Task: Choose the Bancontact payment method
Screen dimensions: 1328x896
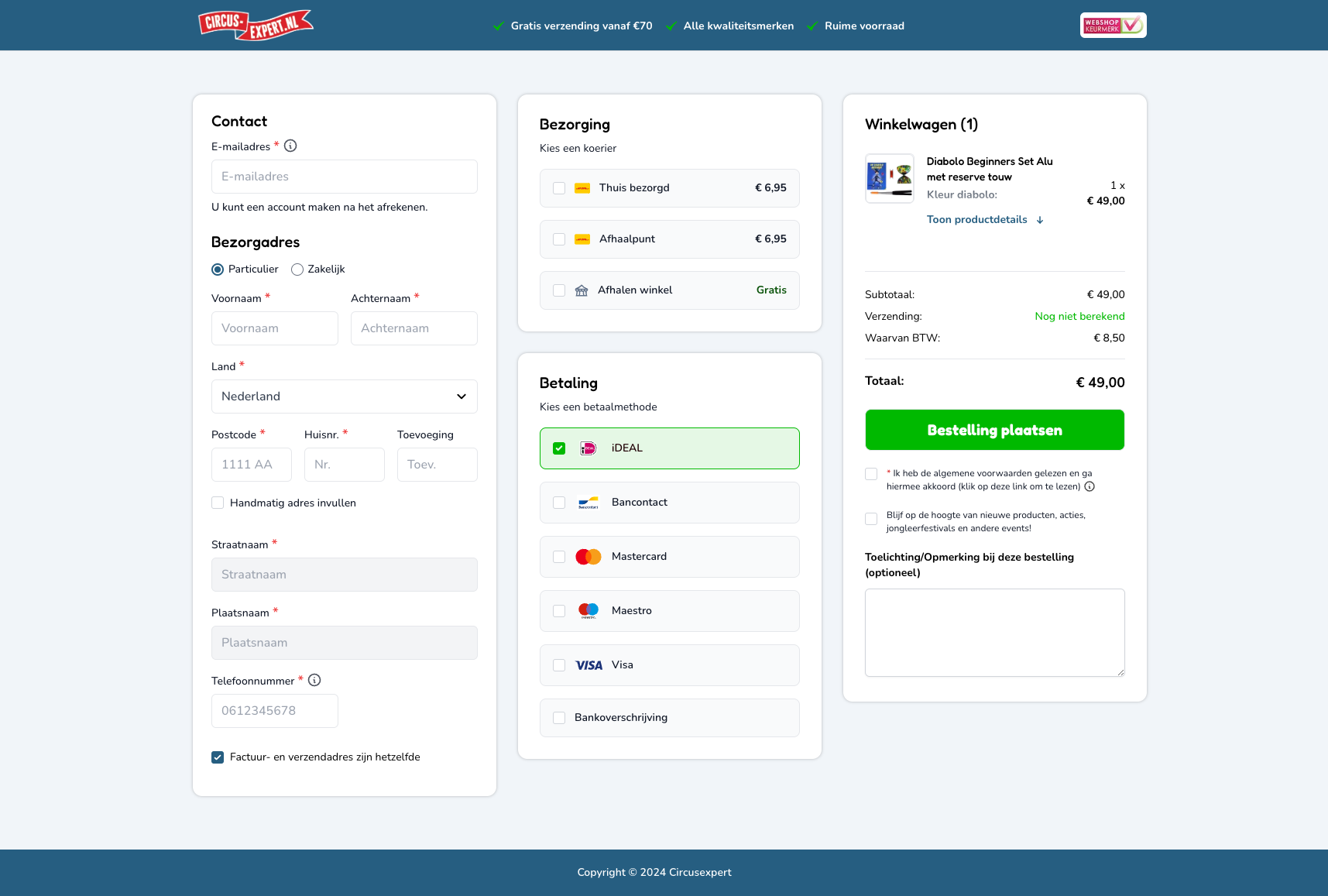Action: tap(559, 503)
